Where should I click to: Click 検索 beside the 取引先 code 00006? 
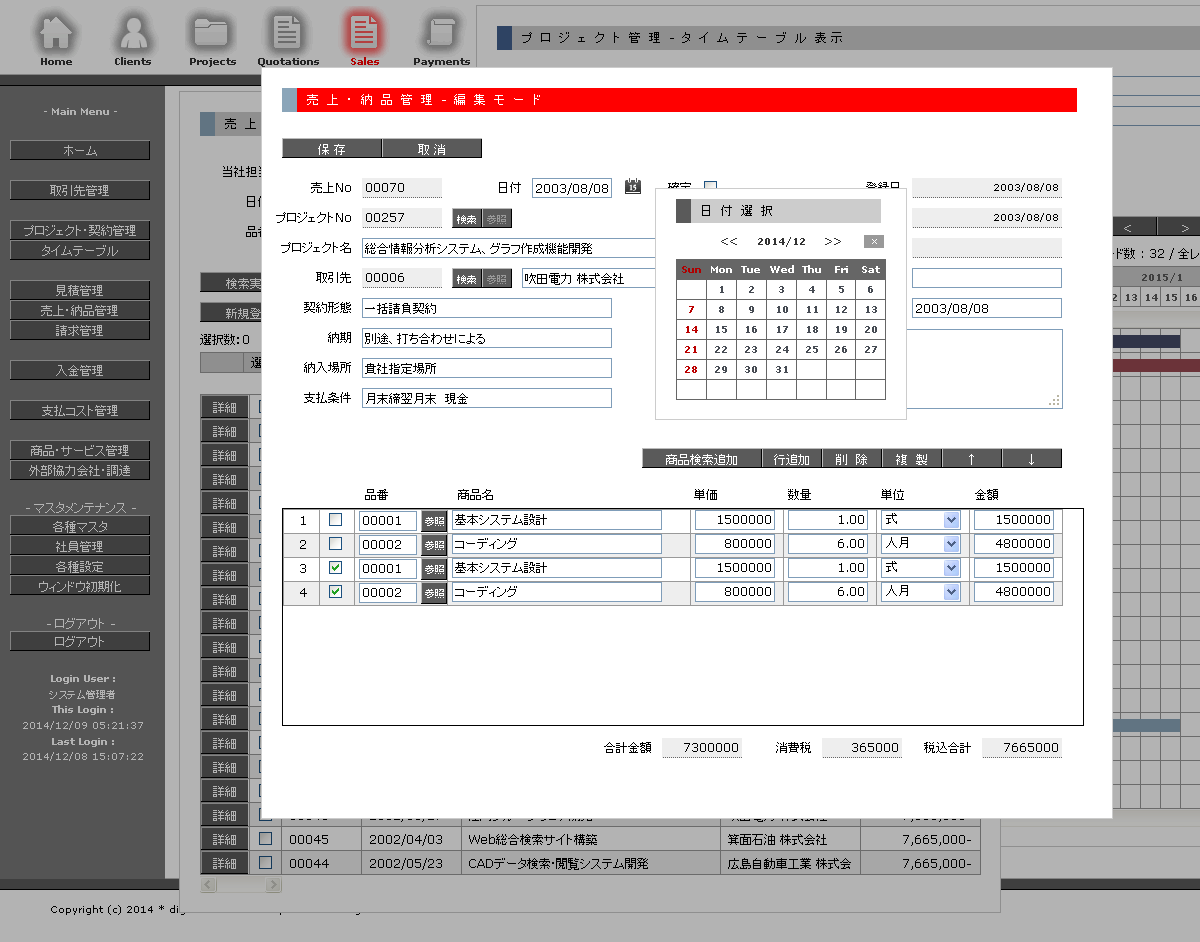click(467, 279)
